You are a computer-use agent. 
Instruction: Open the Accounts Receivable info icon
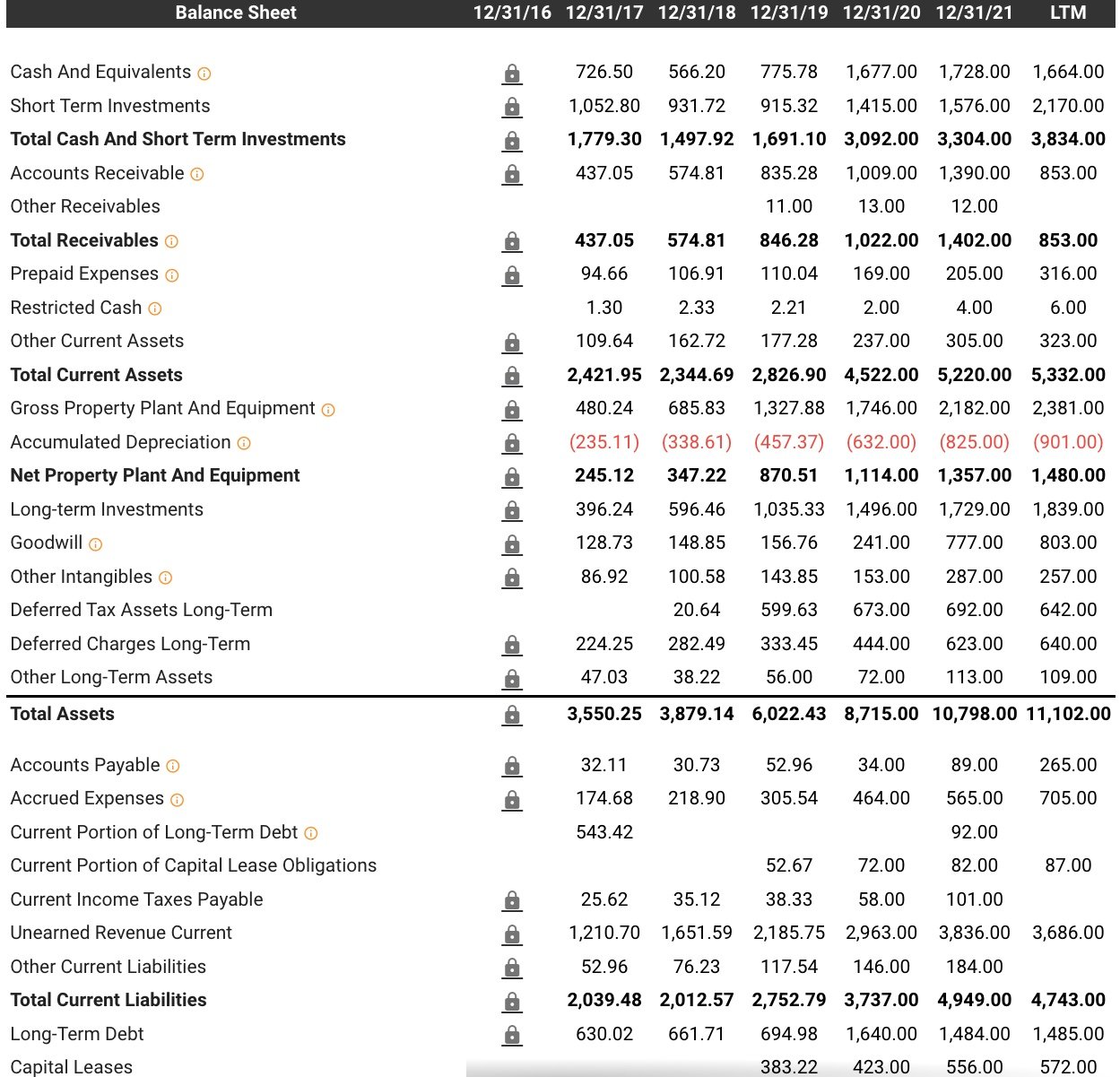(196, 174)
